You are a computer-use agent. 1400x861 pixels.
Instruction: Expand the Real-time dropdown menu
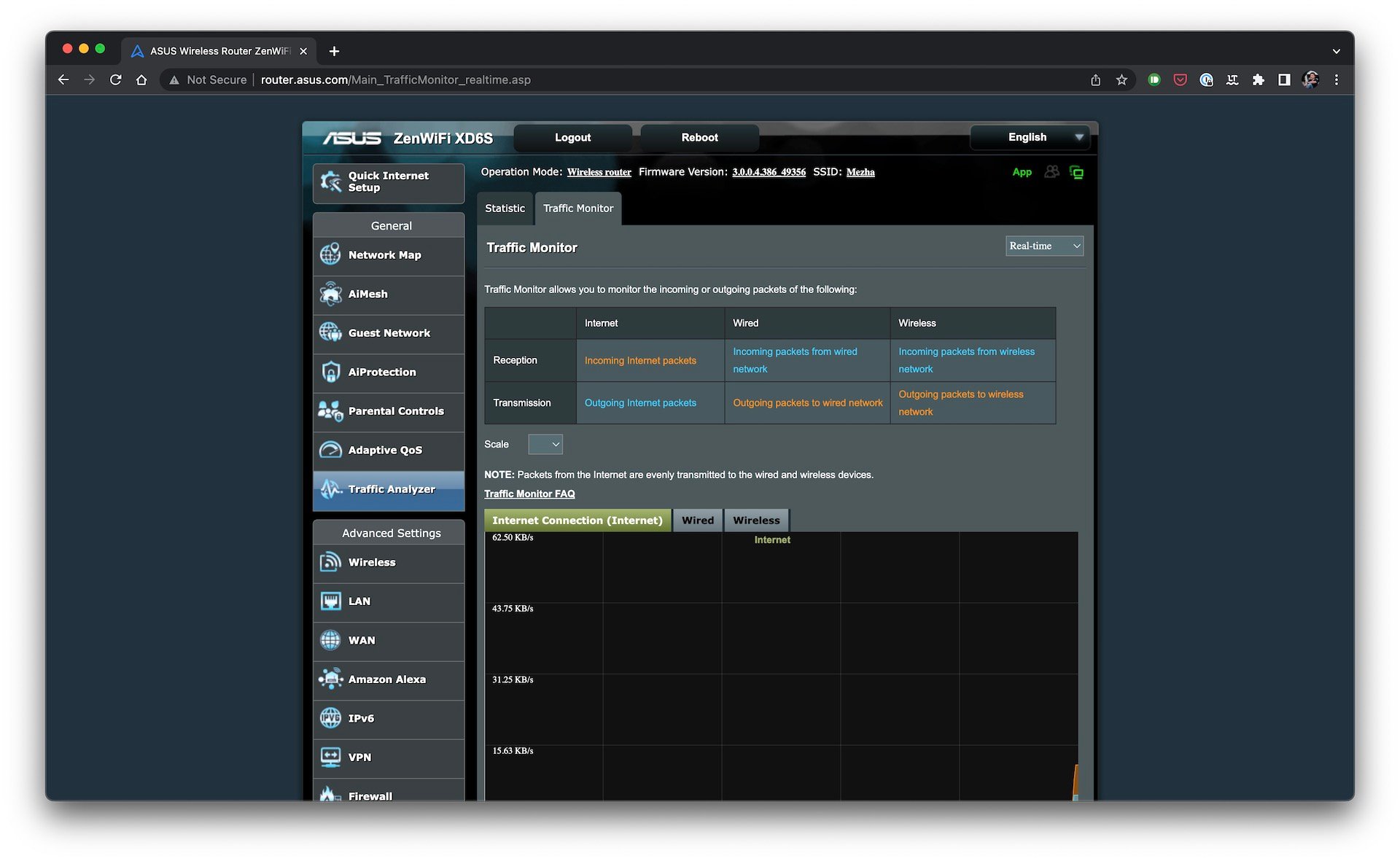(1044, 245)
